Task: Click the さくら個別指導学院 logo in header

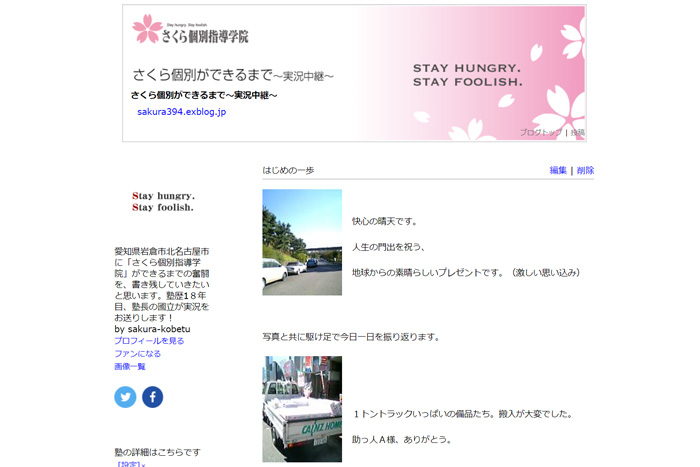Action: point(191,30)
